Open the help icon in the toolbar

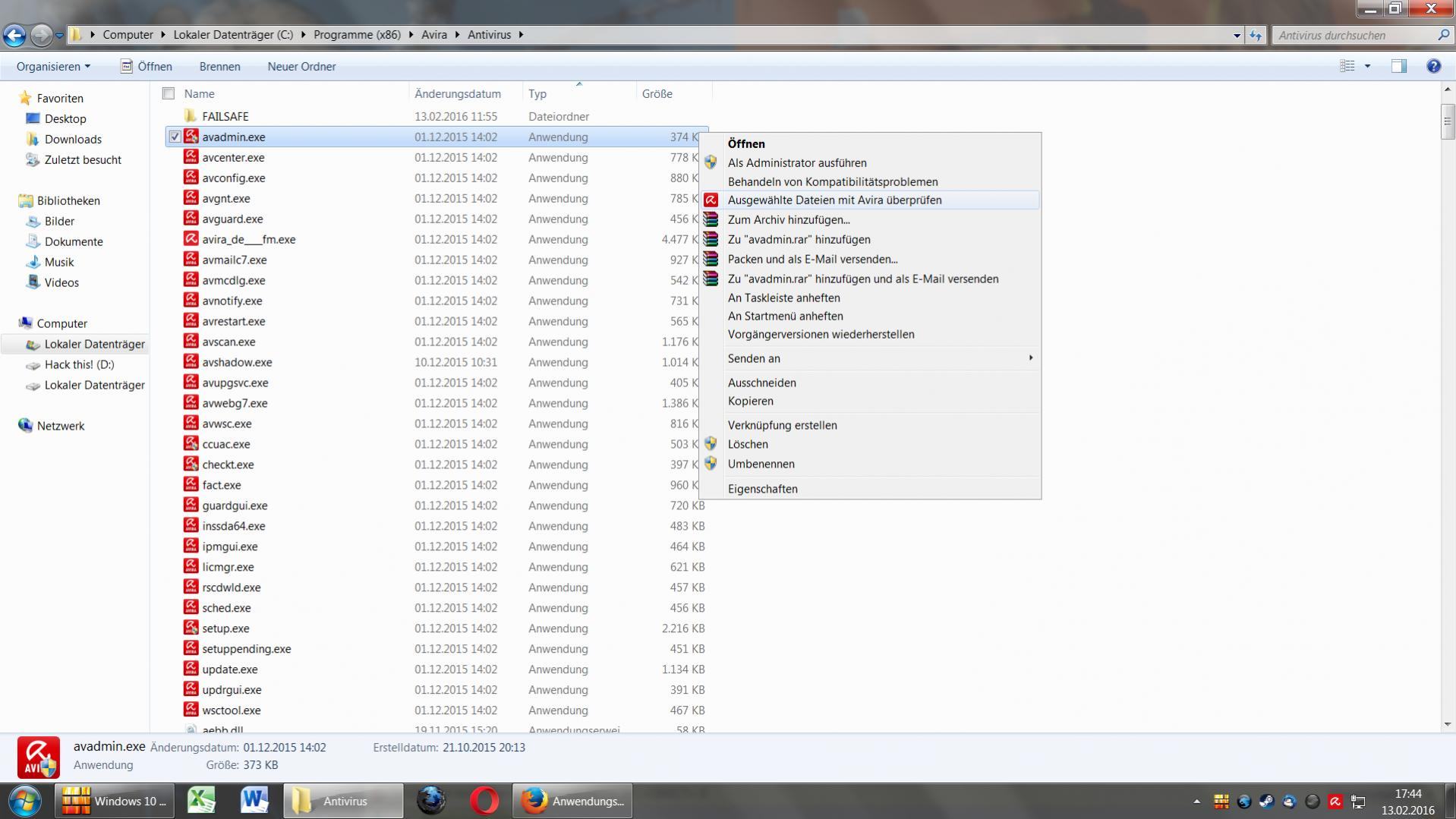(1433, 66)
